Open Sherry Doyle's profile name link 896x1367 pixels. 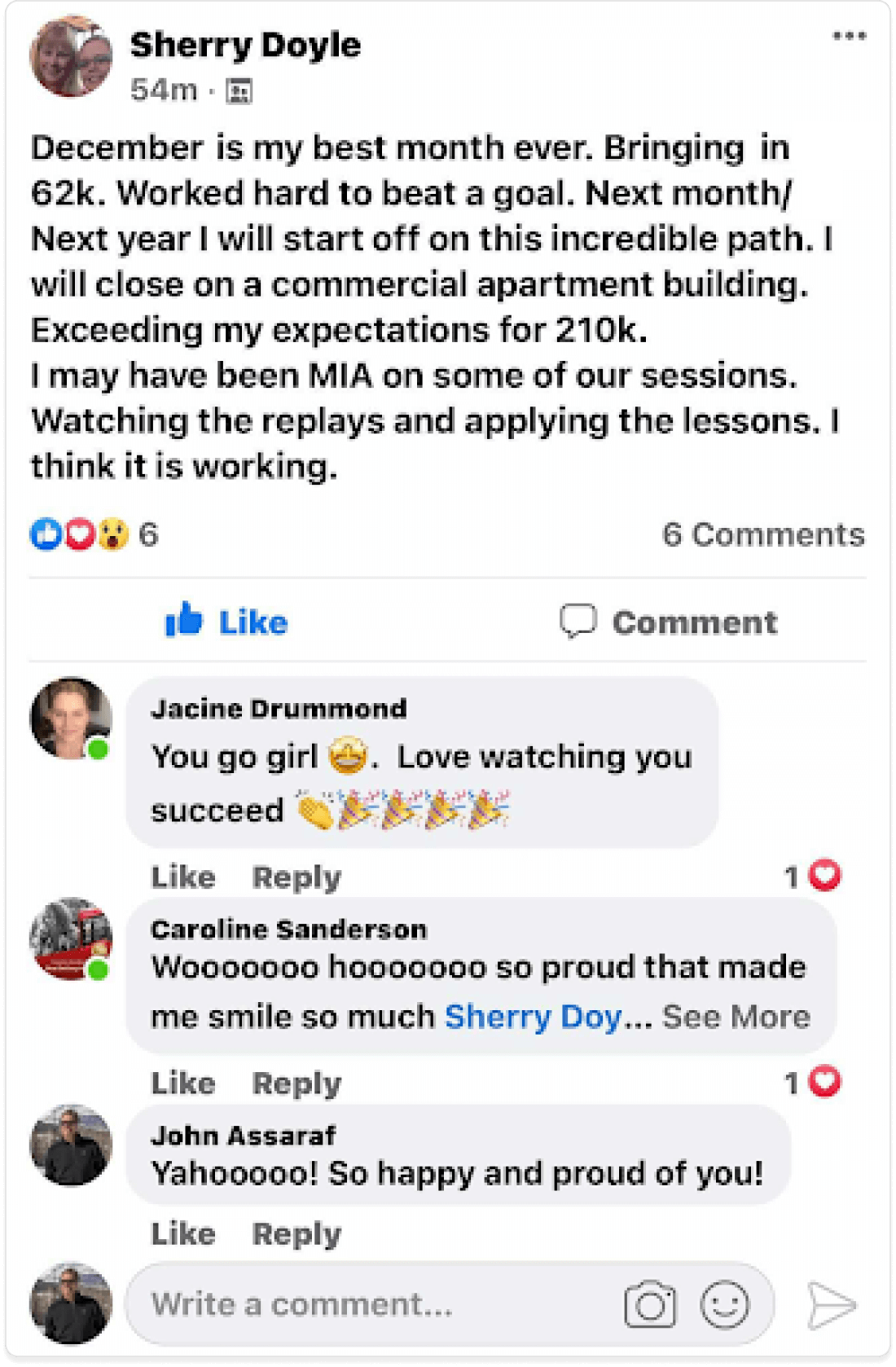pos(245,45)
